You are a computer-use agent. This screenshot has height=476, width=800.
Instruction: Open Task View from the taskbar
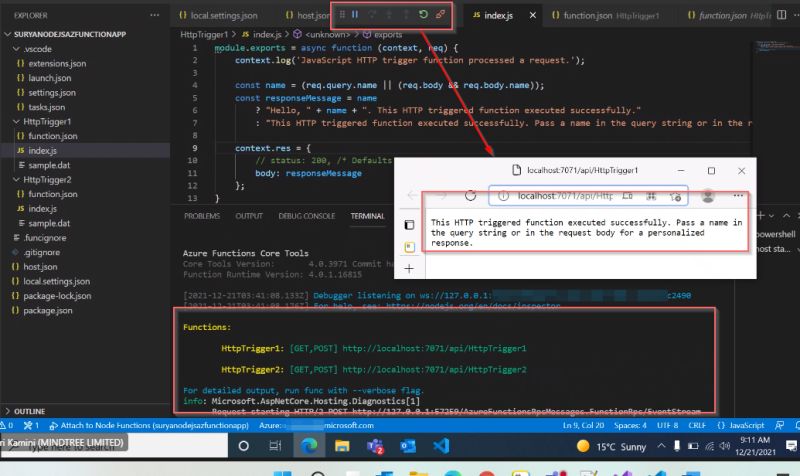pos(276,446)
